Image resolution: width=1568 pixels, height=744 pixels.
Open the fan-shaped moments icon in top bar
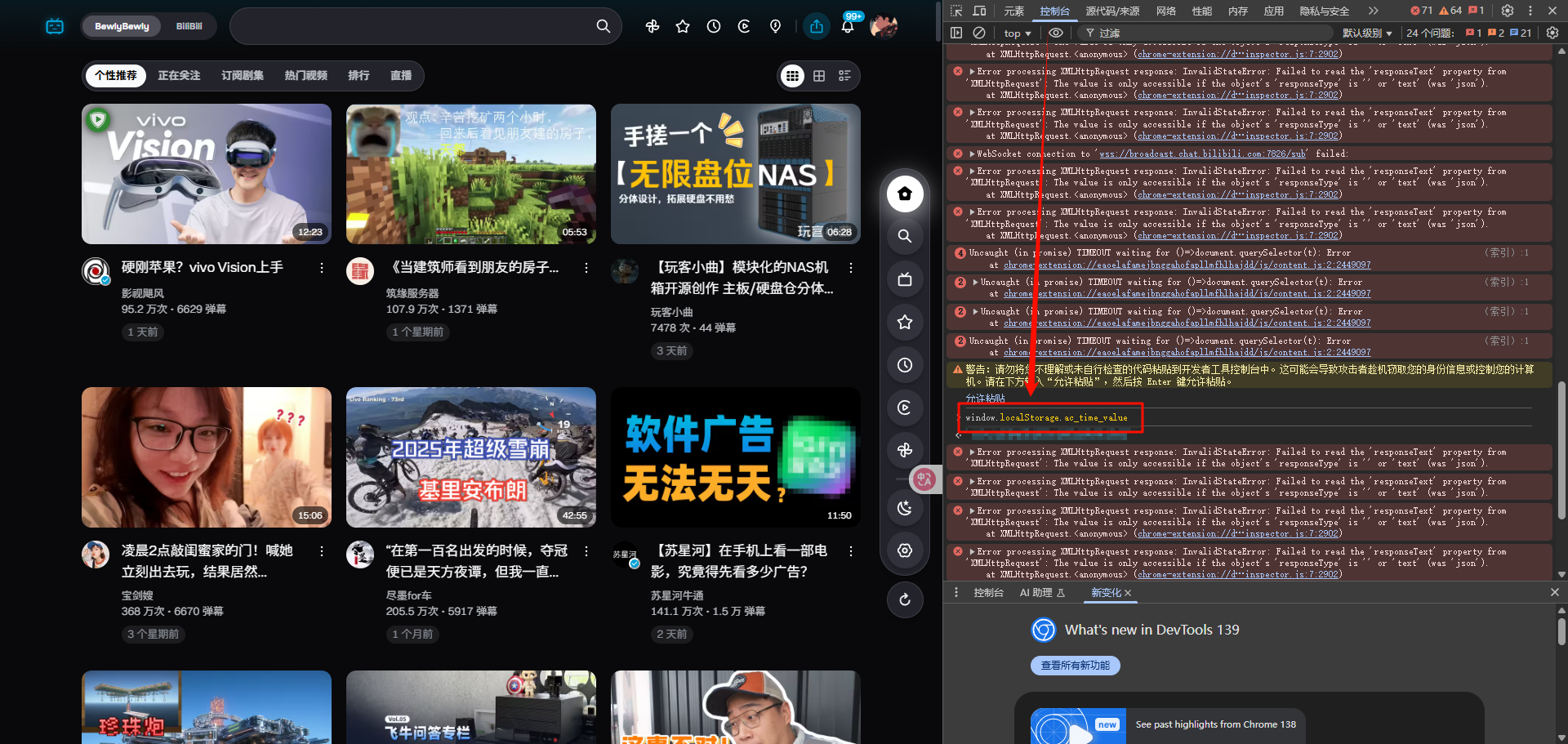(652, 26)
